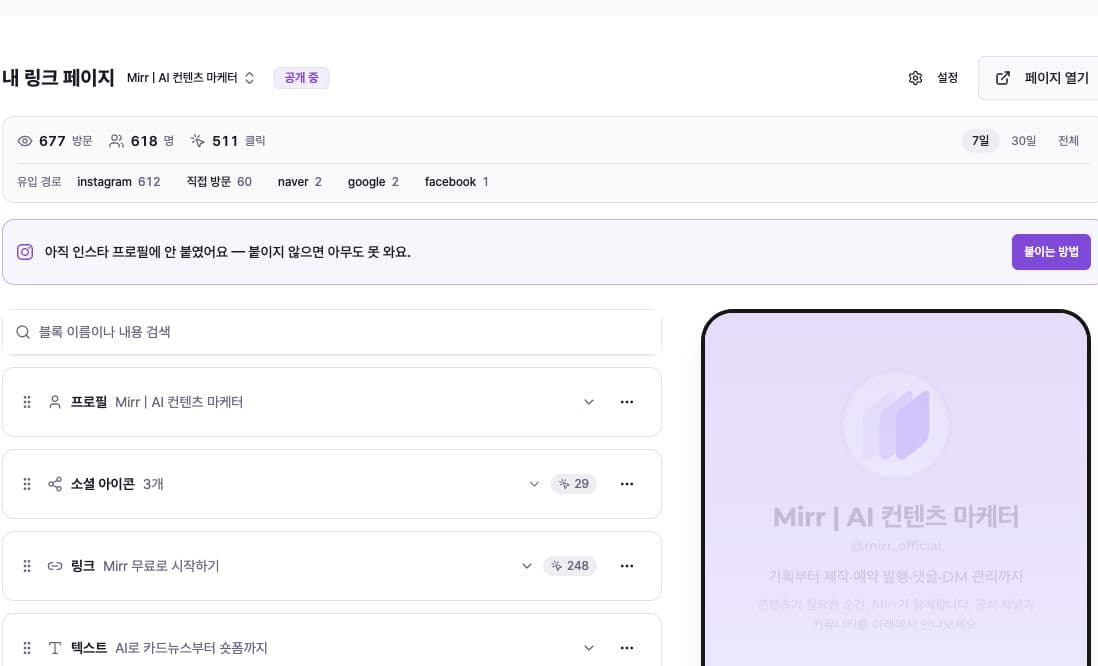Click the instagram 612 referrer entry

(x=118, y=181)
